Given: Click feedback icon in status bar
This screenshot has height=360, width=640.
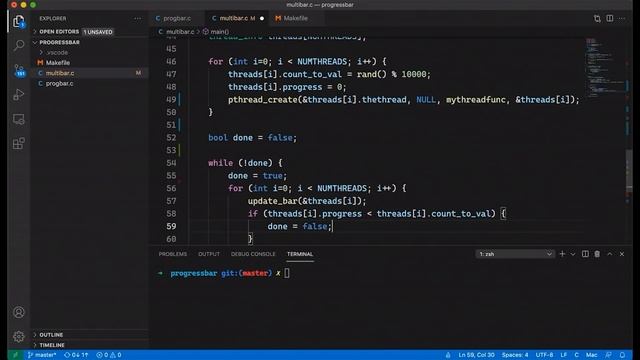Looking at the screenshot, I should click(609, 355).
